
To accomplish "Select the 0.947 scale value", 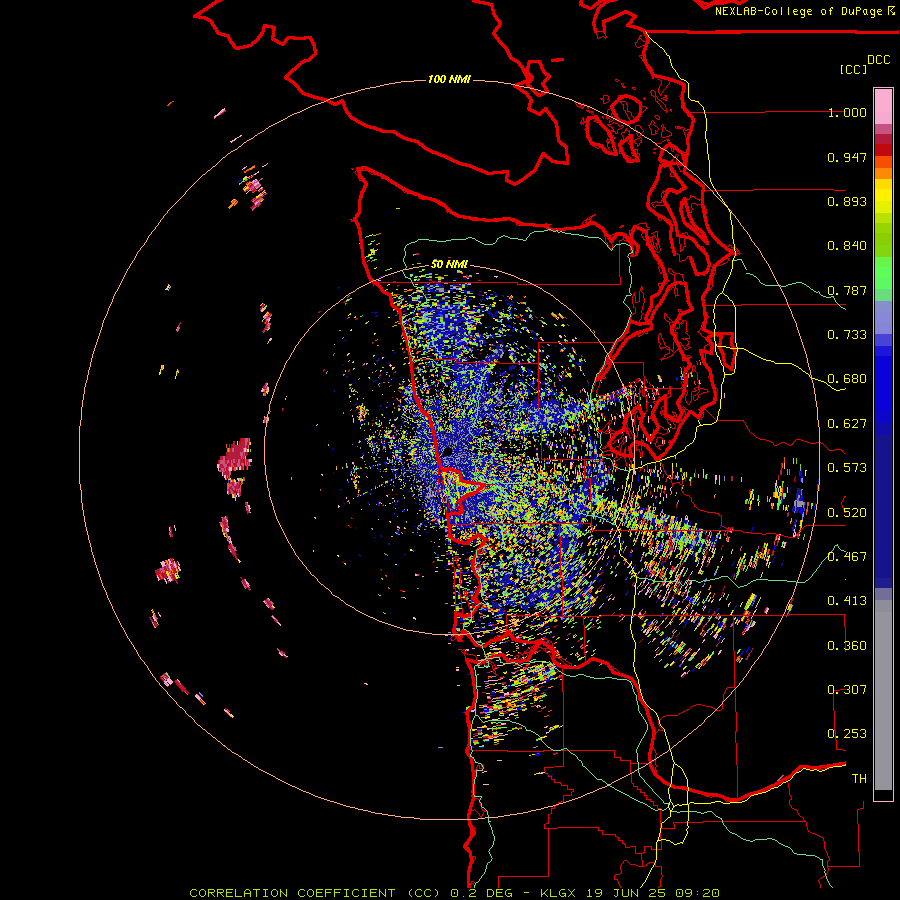I will pos(847,157).
